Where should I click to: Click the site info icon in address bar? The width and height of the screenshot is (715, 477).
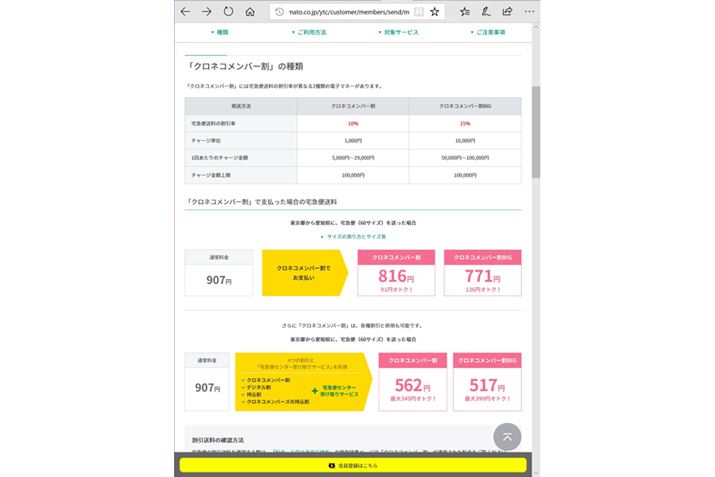(279, 12)
